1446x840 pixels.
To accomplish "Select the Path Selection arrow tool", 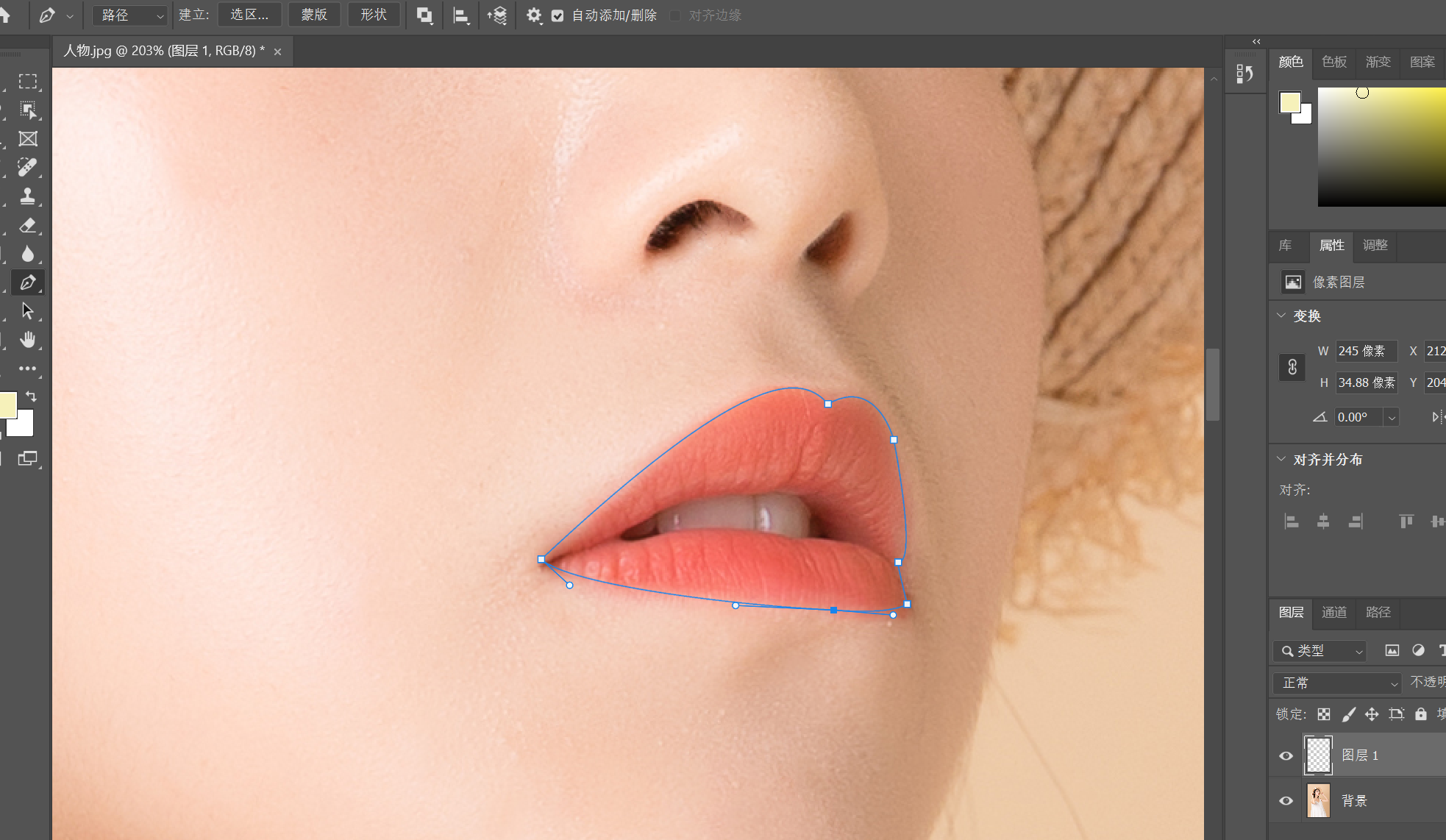I will [28, 311].
